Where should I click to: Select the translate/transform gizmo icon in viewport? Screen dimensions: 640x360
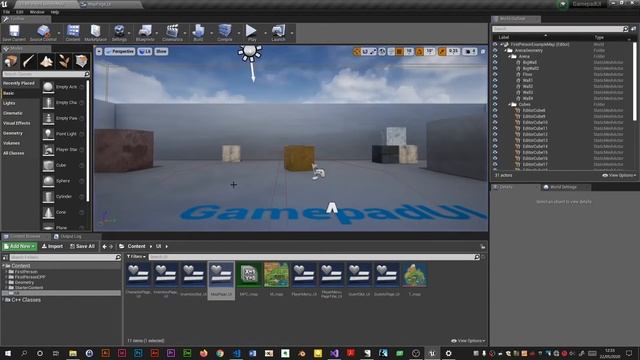(x=357, y=51)
